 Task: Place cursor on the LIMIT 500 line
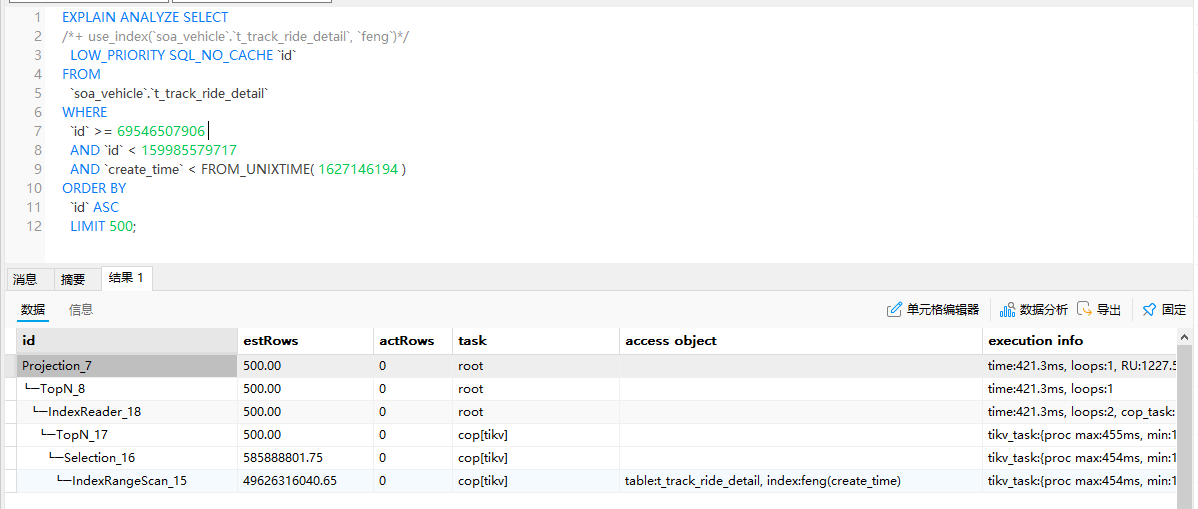click(x=102, y=226)
